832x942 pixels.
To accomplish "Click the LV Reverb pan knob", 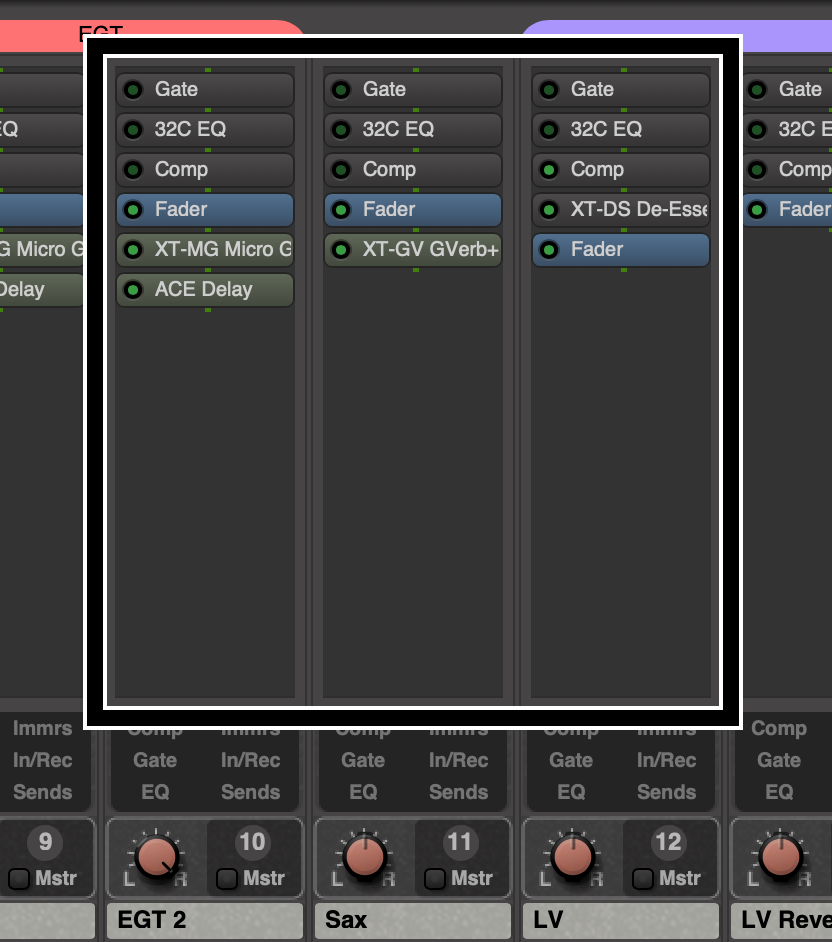I will click(x=780, y=857).
